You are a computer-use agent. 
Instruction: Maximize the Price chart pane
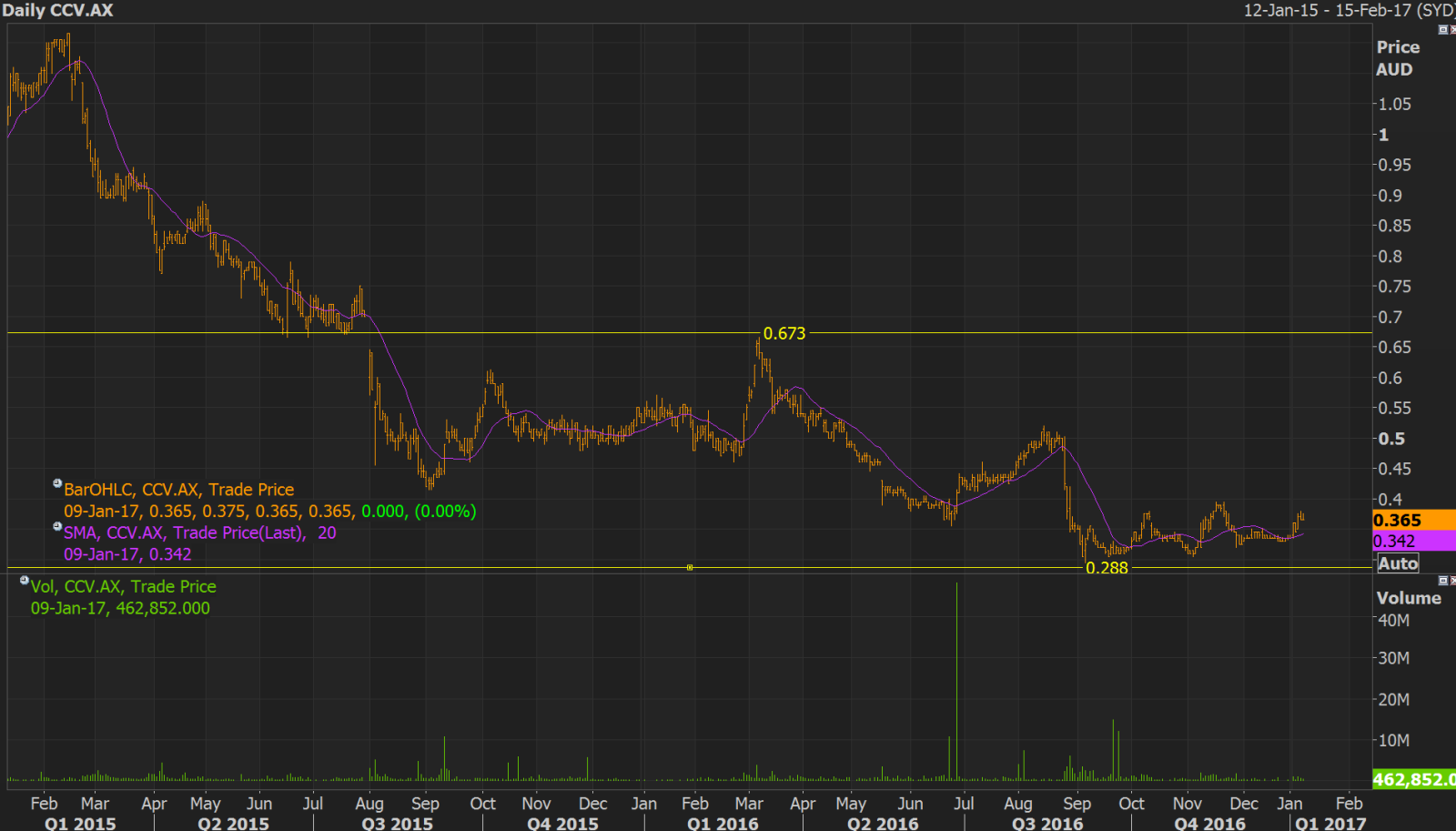[x=1442, y=30]
